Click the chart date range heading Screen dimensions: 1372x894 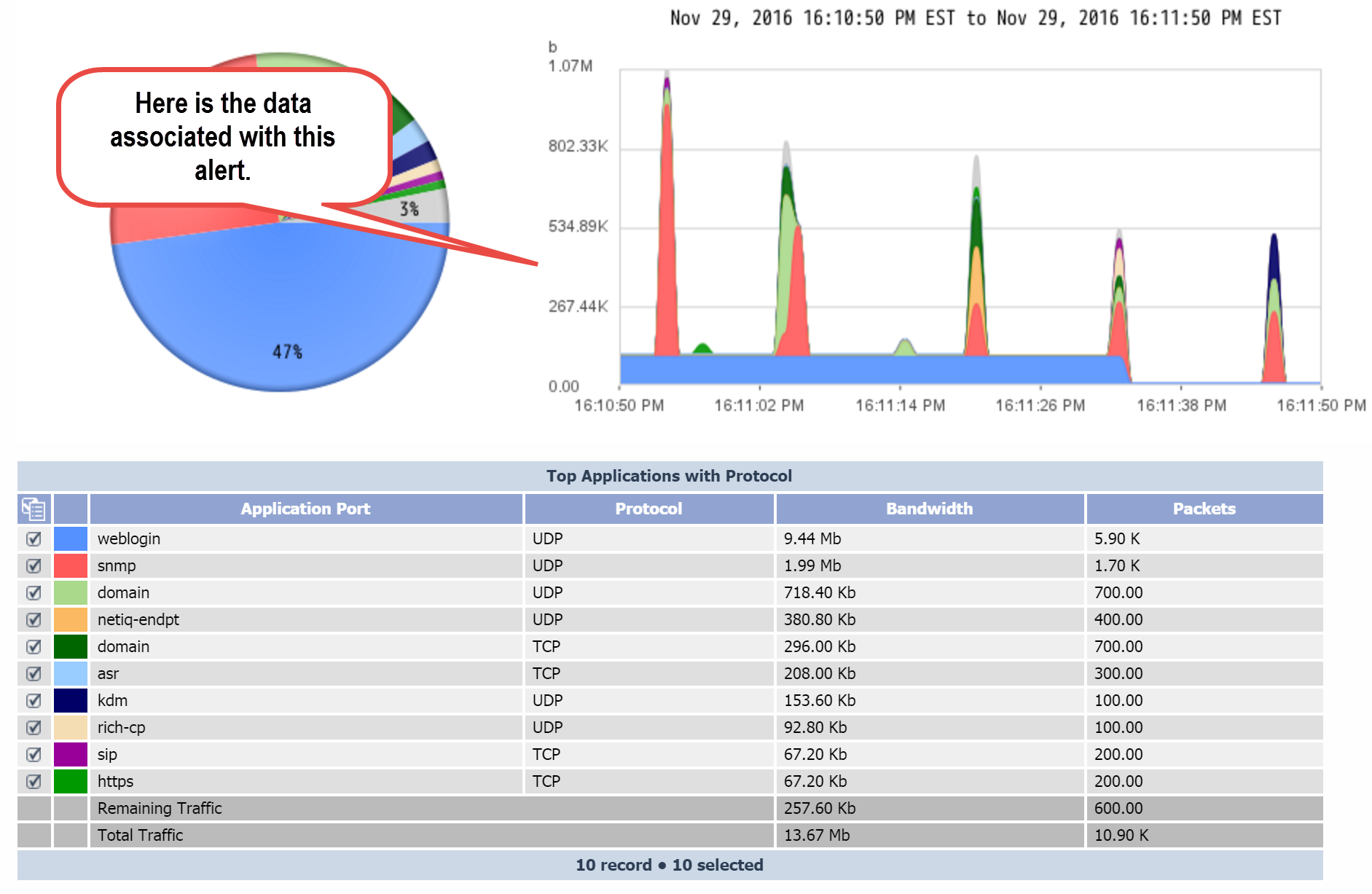click(x=976, y=18)
